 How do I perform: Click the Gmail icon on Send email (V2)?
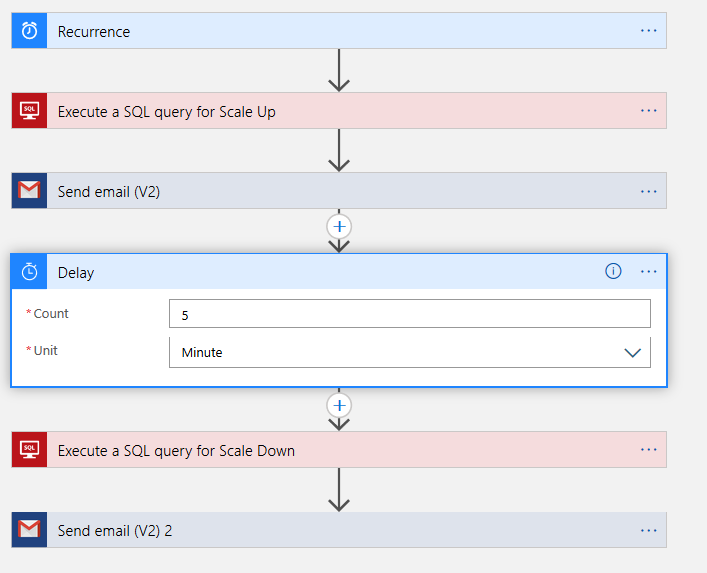tap(30, 191)
